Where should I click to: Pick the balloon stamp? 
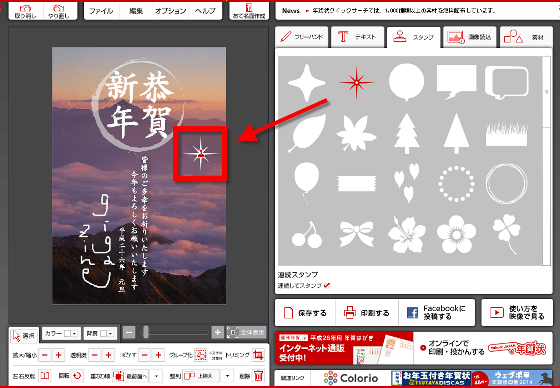(x=306, y=183)
